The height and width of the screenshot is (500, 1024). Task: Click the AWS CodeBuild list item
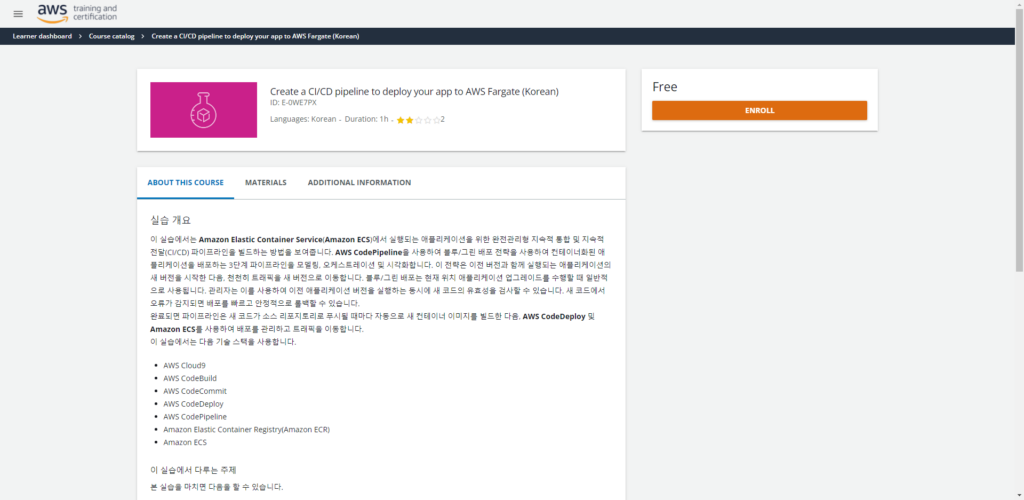coord(190,378)
